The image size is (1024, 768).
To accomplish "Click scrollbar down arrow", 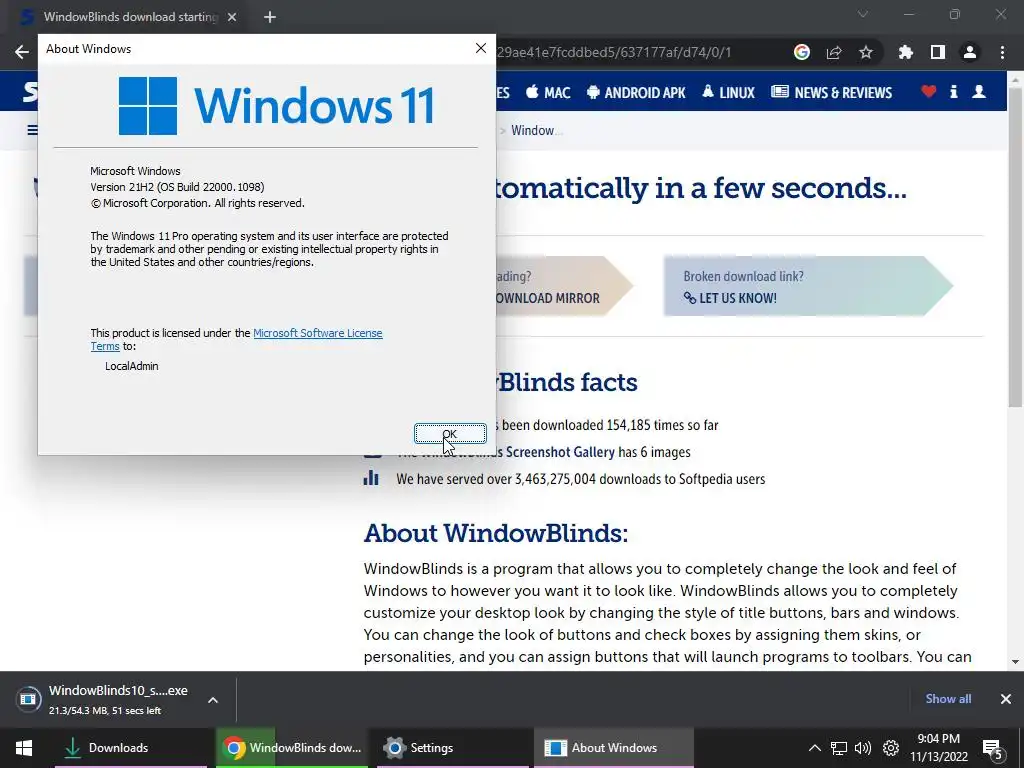I will click(1015, 662).
